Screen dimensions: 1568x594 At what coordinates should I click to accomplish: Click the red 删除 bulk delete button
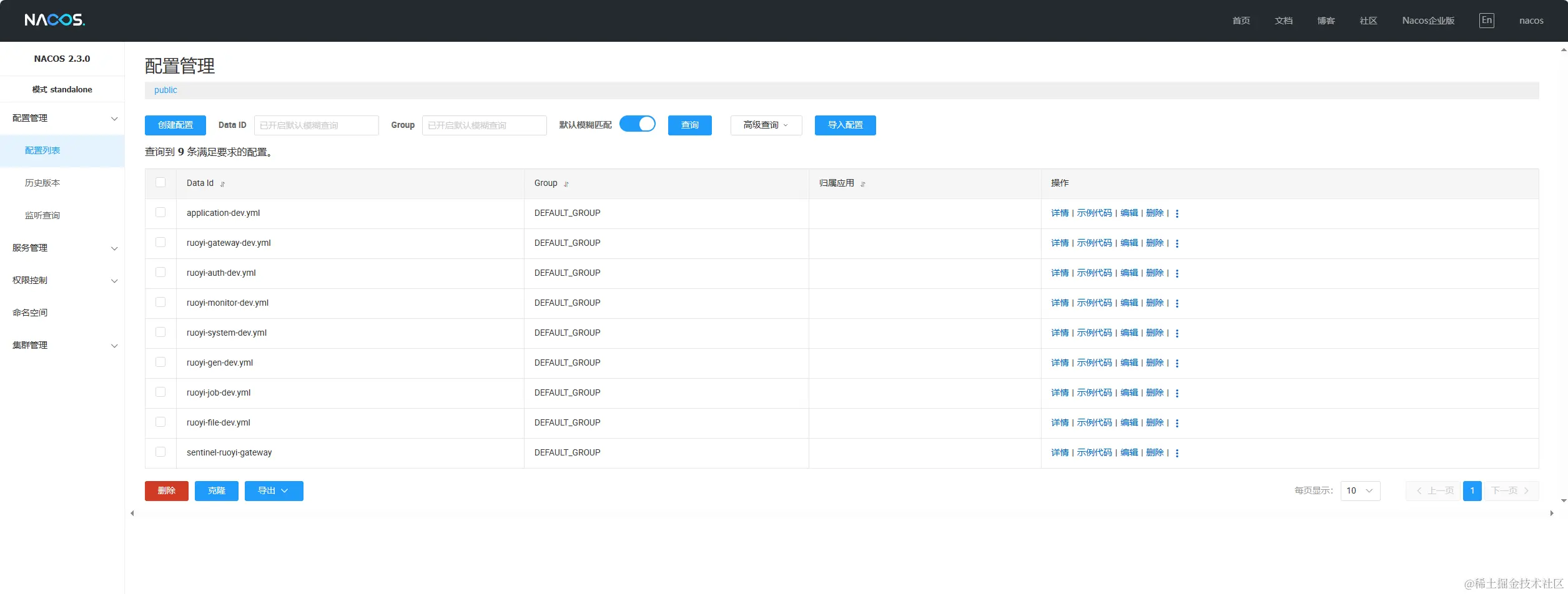coord(167,491)
